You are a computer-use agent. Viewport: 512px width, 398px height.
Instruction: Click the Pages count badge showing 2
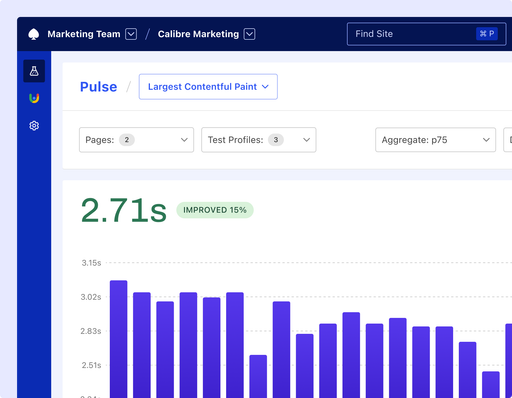pos(127,140)
